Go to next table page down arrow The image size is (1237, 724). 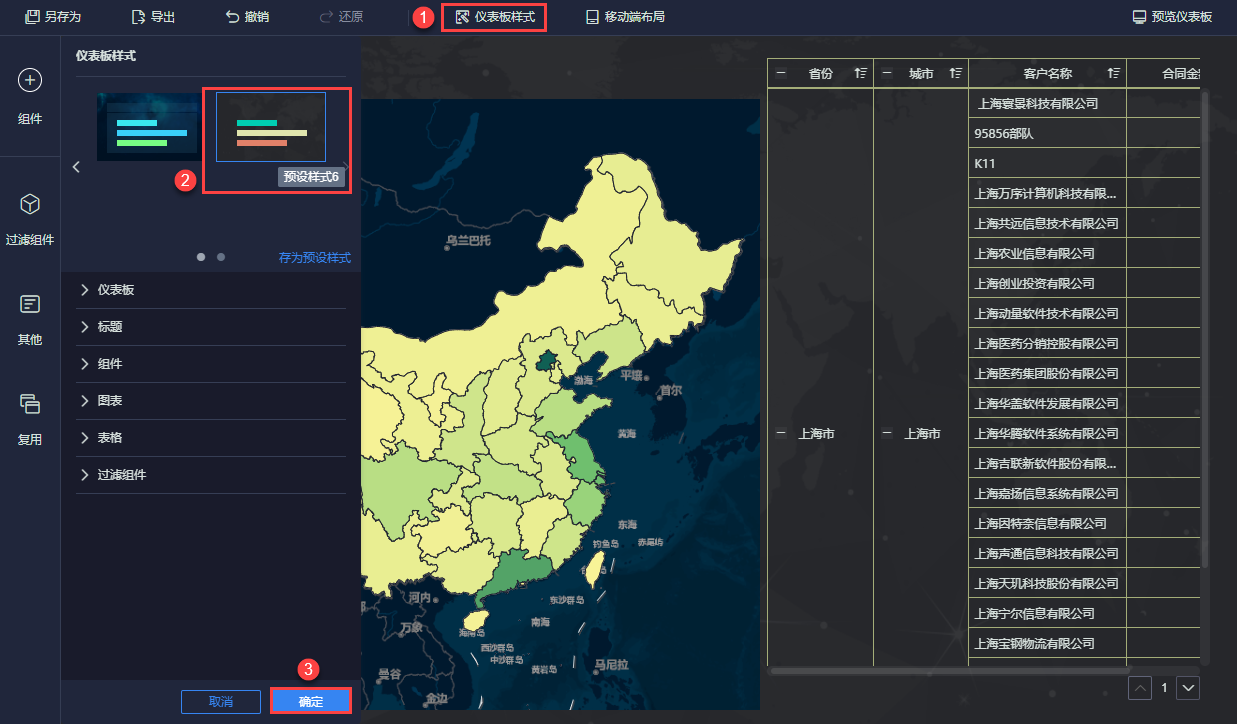1187,688
